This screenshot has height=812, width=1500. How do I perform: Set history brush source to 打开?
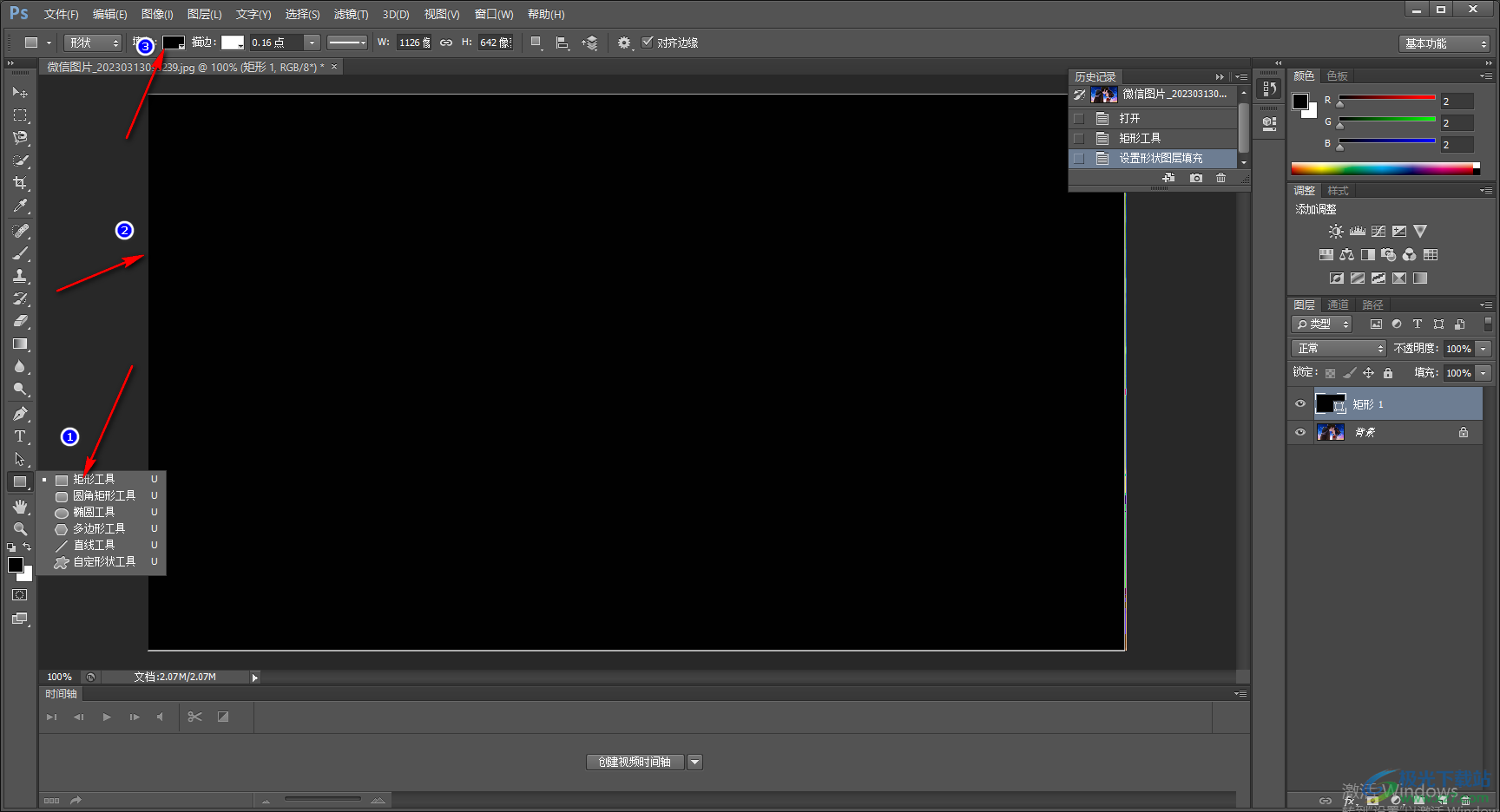coord(1079,118)
